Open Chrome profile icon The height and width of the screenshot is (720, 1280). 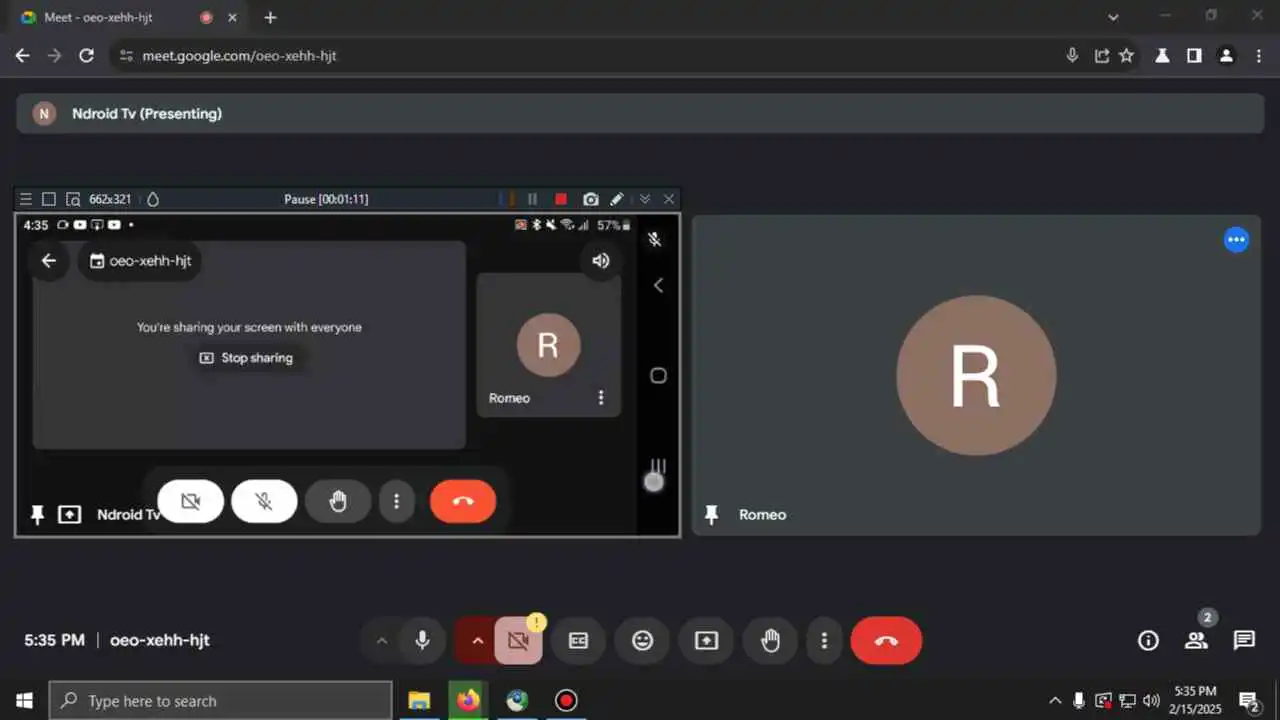[x=1226, y=56]
